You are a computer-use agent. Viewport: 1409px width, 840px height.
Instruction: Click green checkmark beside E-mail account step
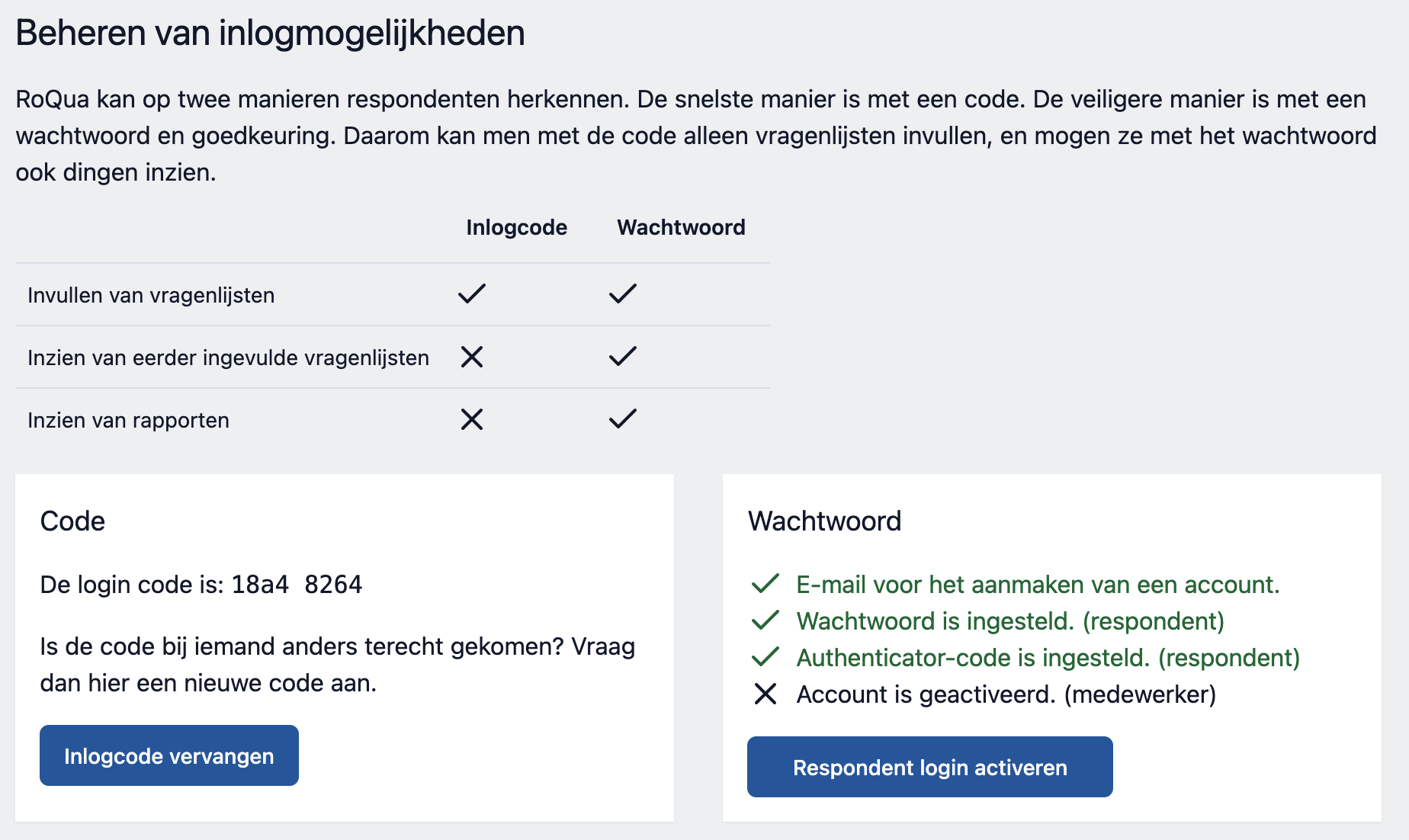(x=765, y=584)
